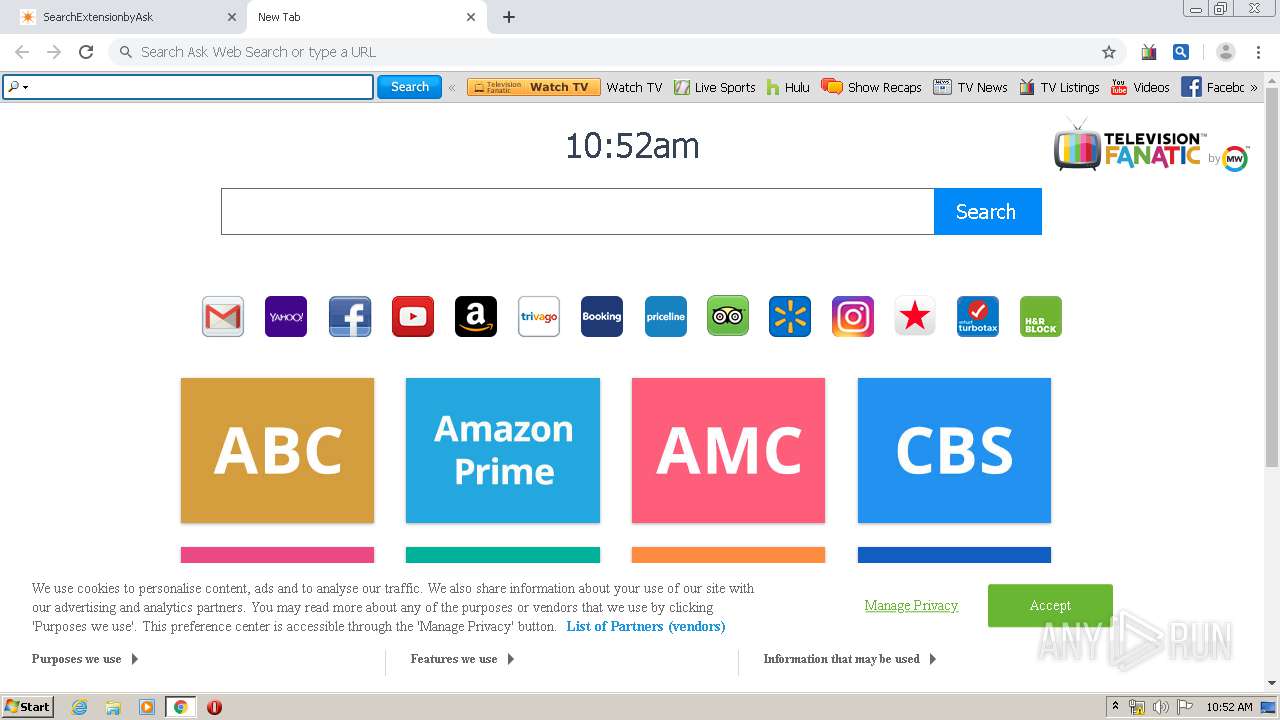The width and height of the screenshot is (1280, 720).
Task: Open the Yahoo shortcut icon
Action: (286, 317)
